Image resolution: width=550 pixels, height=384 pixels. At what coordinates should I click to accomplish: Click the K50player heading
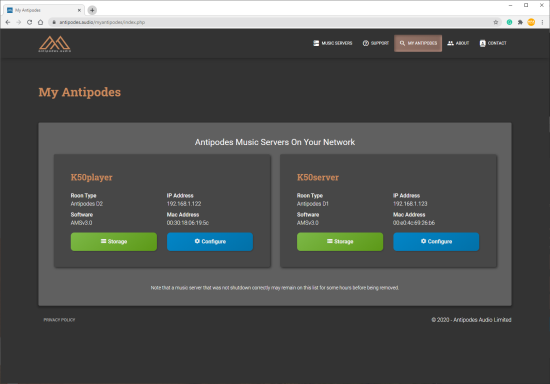[92, 177]
